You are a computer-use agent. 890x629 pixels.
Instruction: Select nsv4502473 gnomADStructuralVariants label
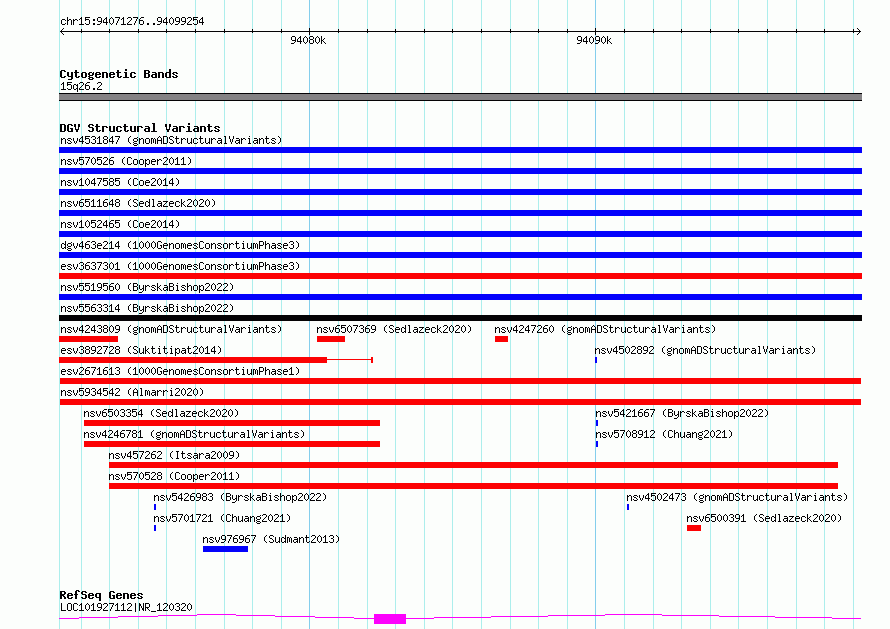737,497
